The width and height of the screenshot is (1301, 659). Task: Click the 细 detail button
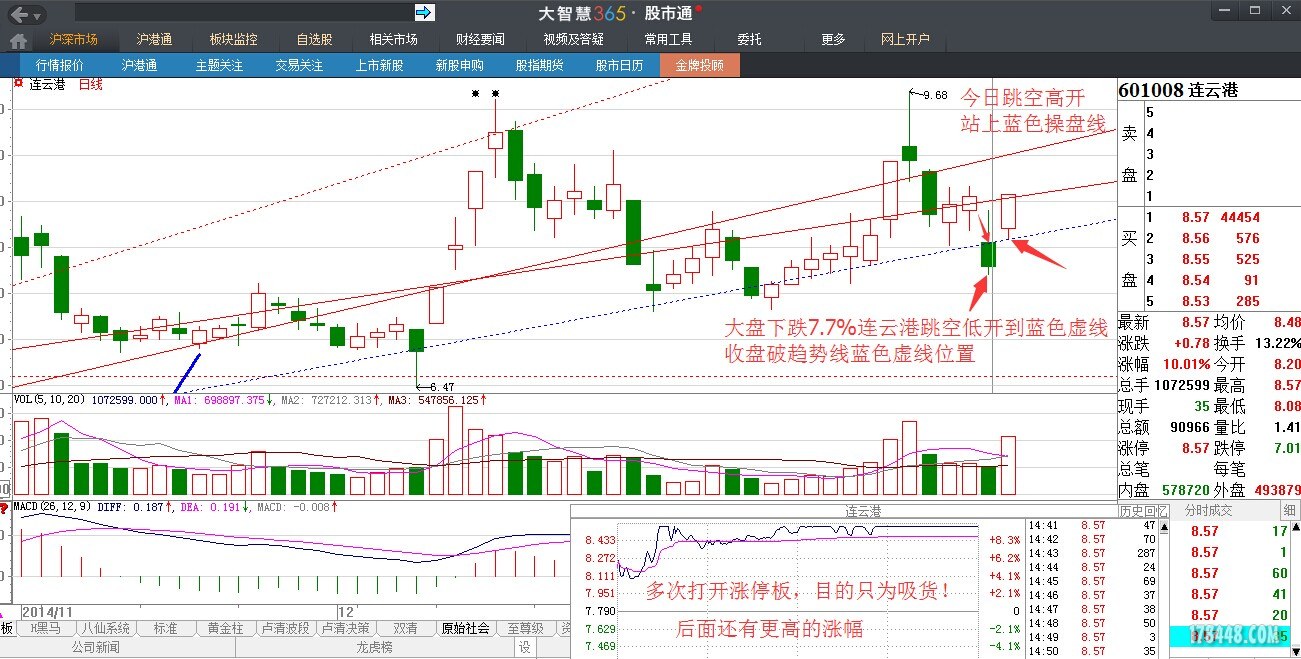[x=1289, y=511]
